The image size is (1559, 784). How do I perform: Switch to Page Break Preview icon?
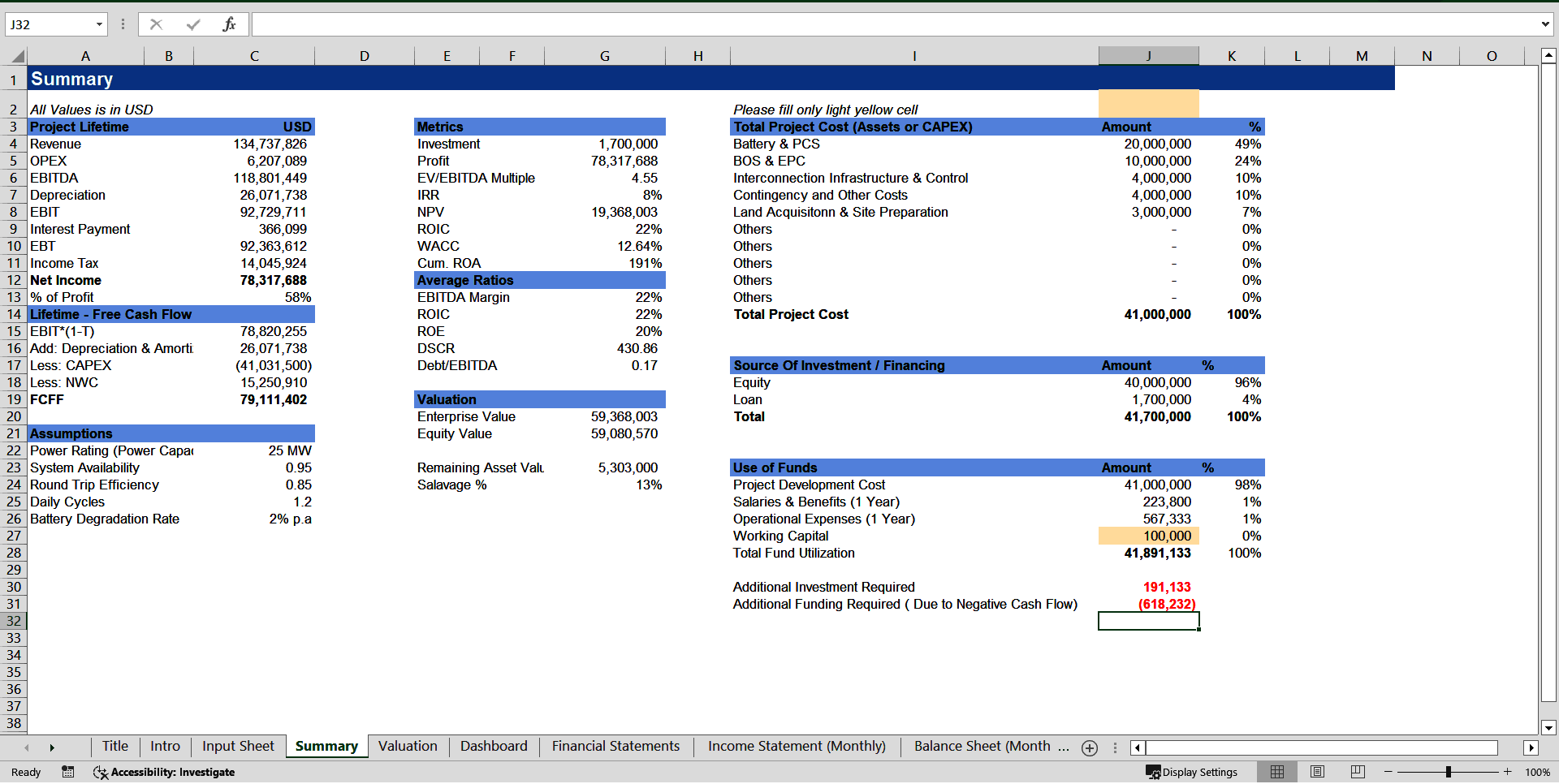click(1358, 772)
